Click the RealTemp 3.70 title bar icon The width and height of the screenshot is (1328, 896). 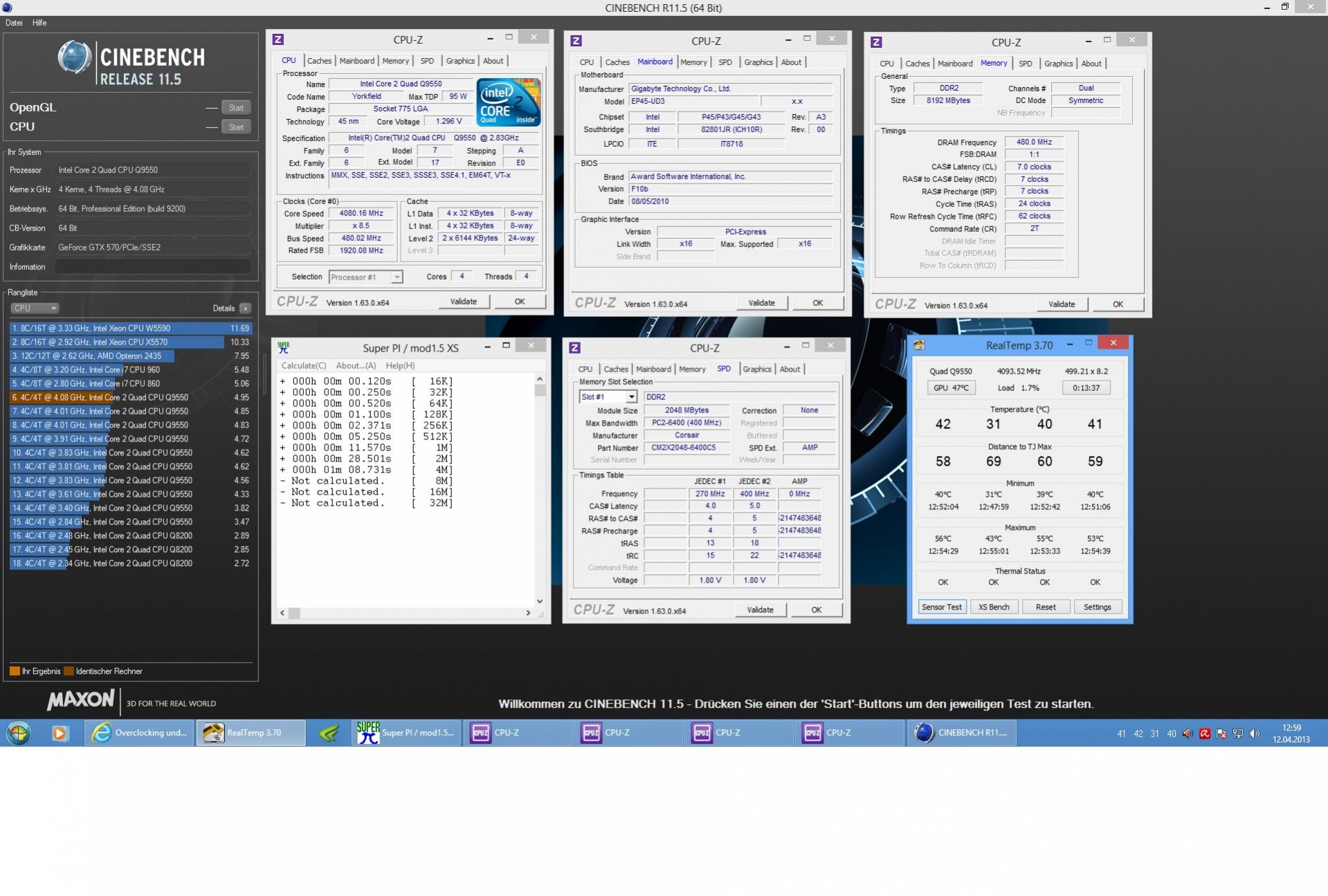click(x=919, y=345)
